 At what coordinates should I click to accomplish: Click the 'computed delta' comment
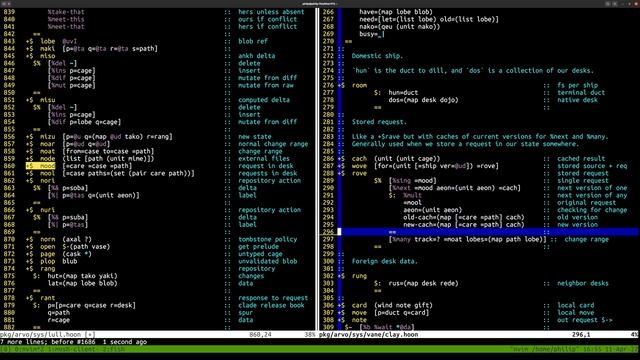[264, 100]
